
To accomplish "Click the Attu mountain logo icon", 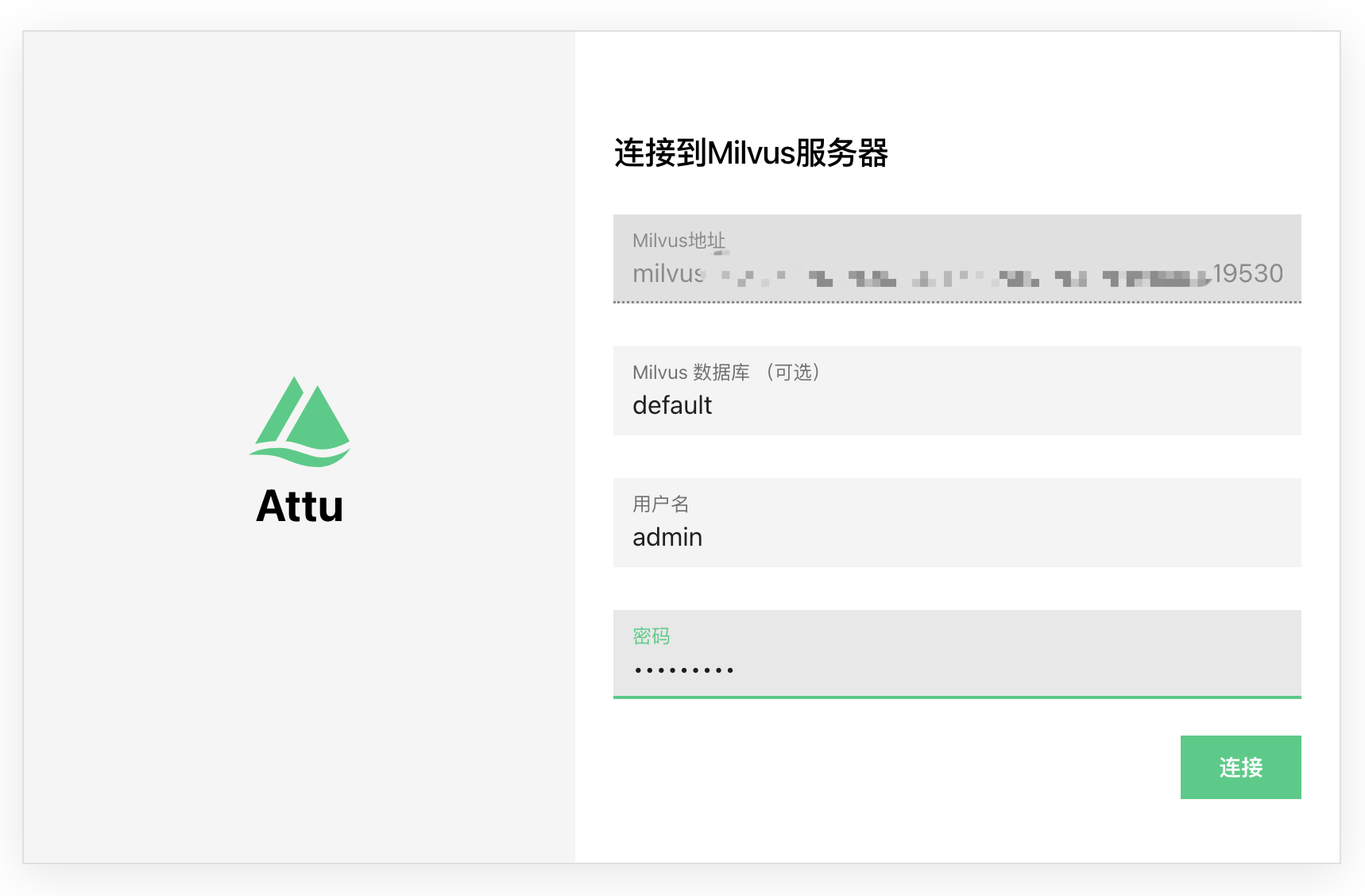I will [x=300, y=421].
